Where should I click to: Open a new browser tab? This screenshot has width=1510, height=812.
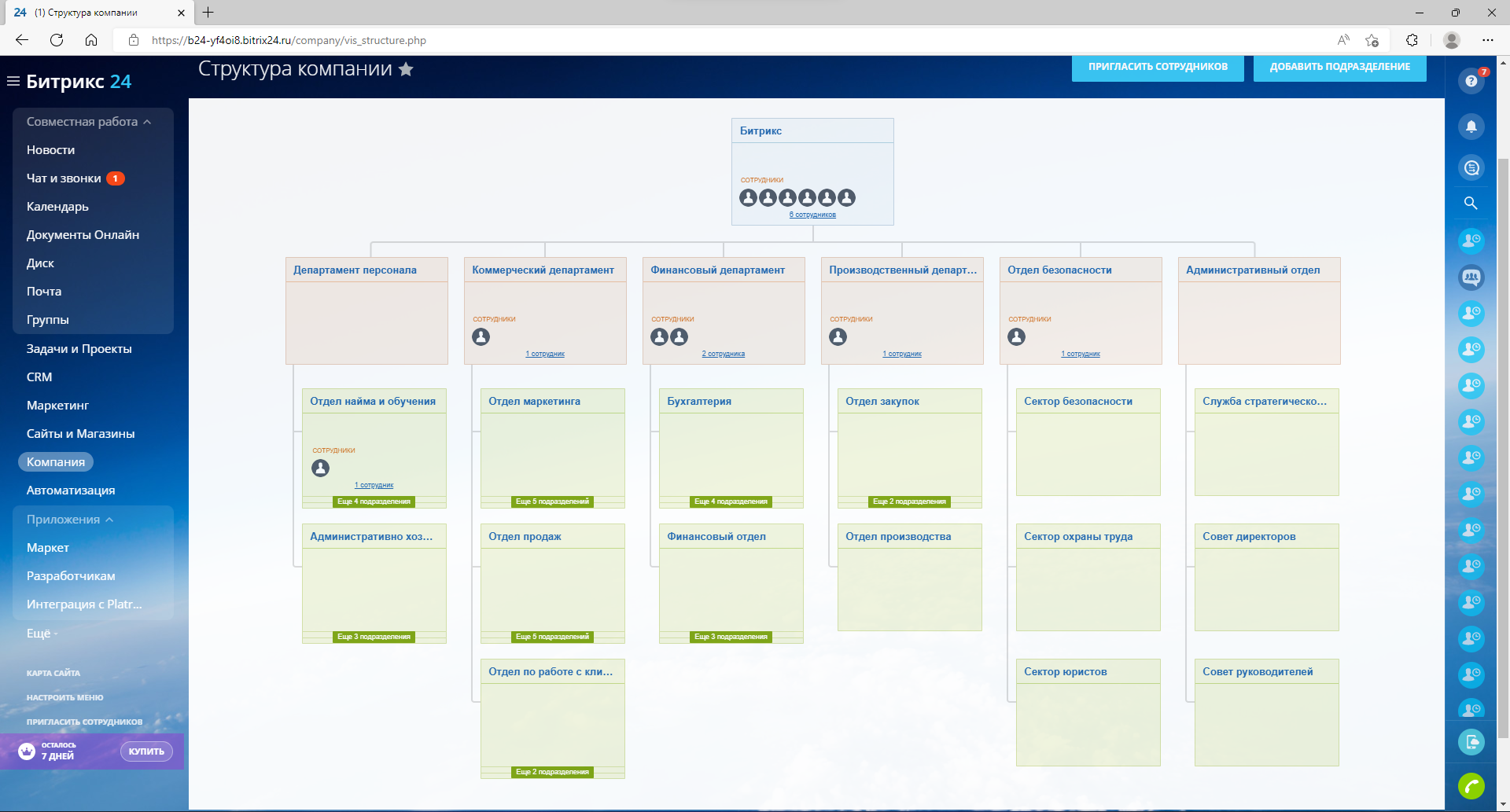point(208,13)
